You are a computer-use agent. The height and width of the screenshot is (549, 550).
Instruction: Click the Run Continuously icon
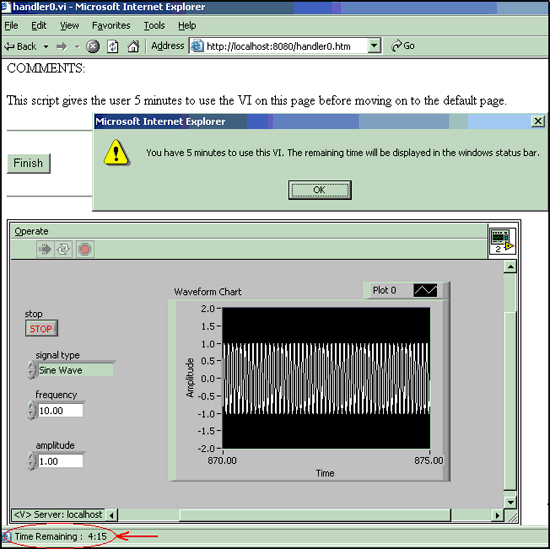[x=63, y=249]
